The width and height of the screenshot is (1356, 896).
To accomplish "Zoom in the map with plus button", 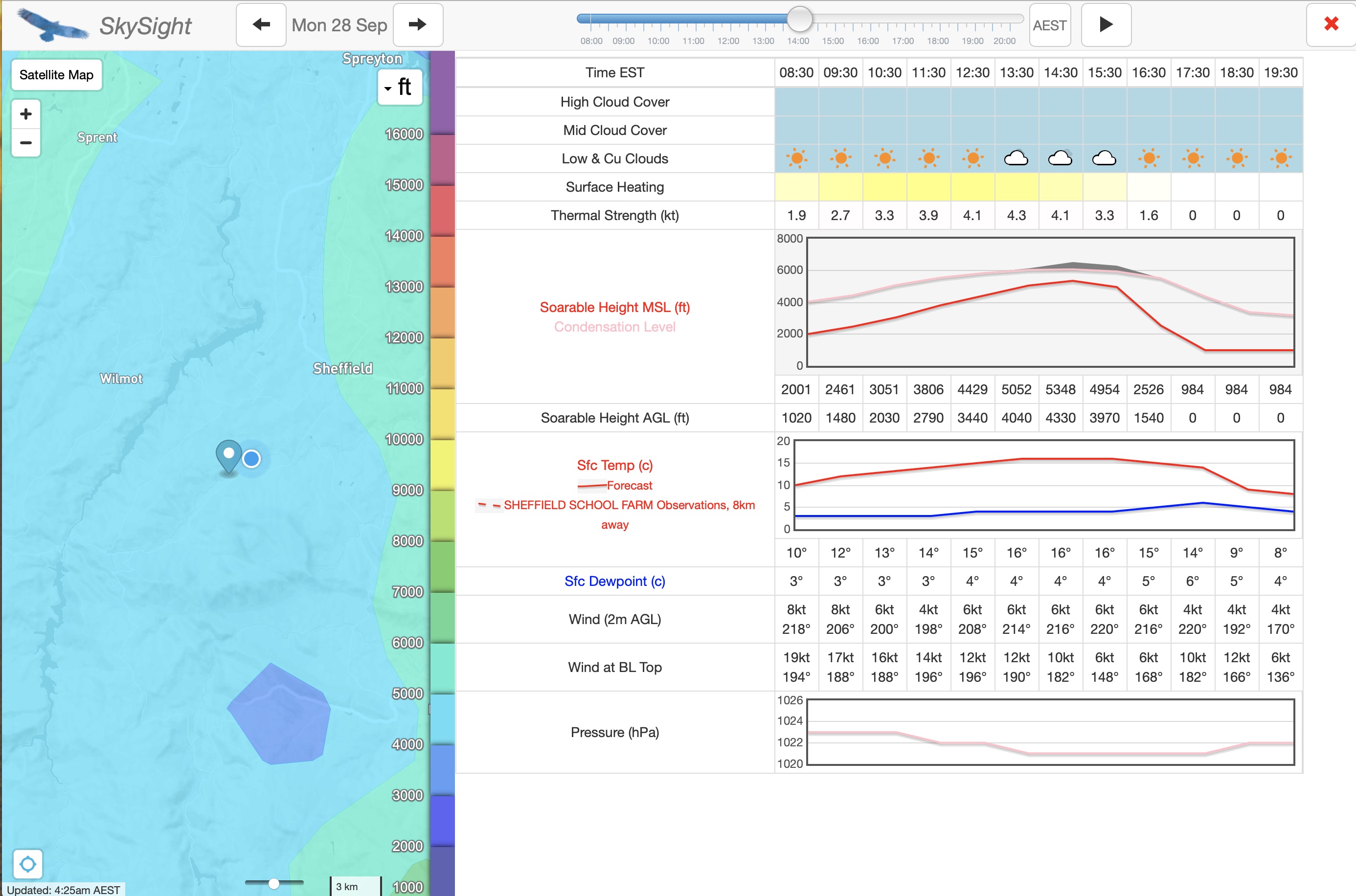I will tap(26, 114).
